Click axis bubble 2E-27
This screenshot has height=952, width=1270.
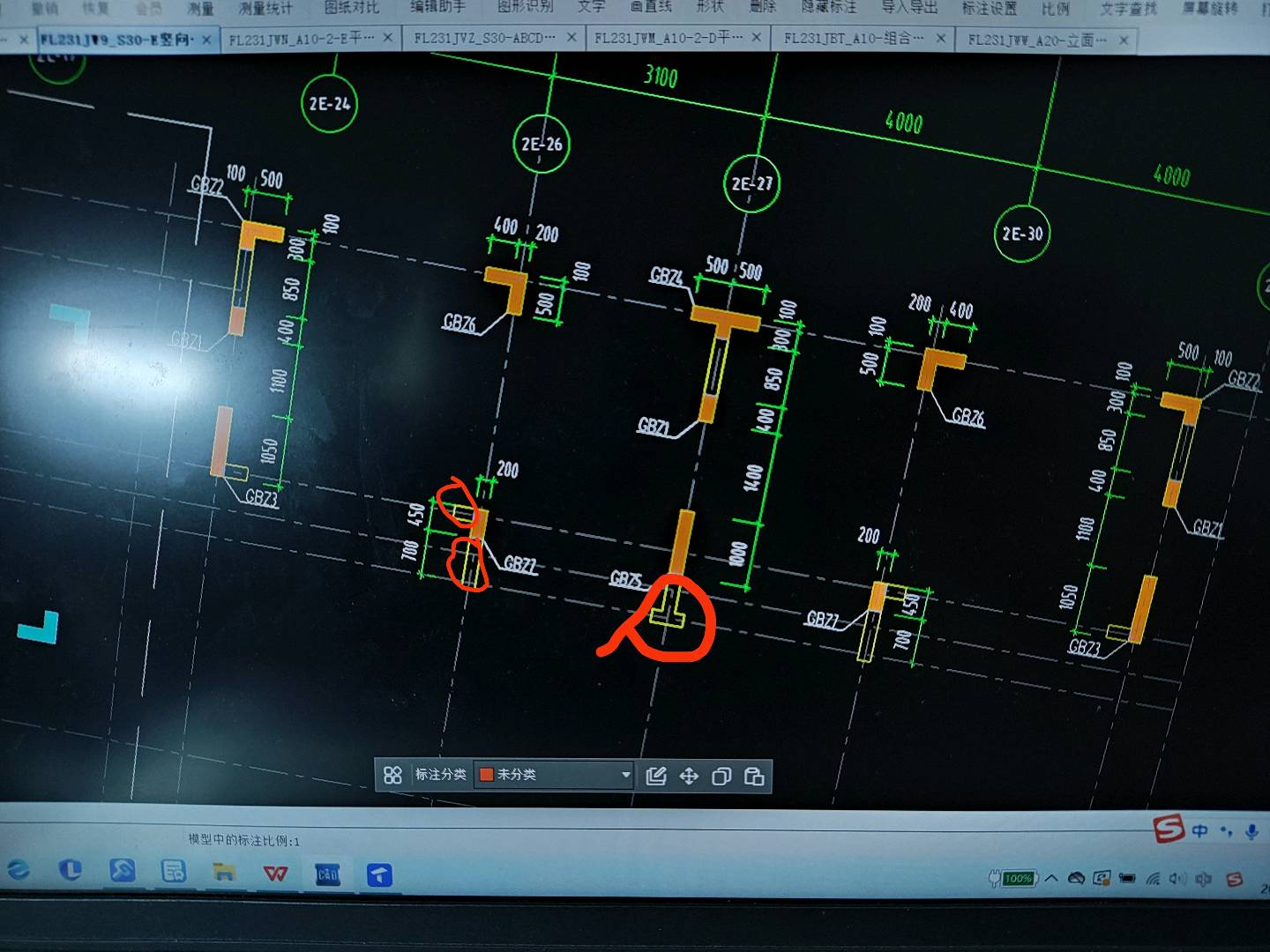[x=751, y=183]
